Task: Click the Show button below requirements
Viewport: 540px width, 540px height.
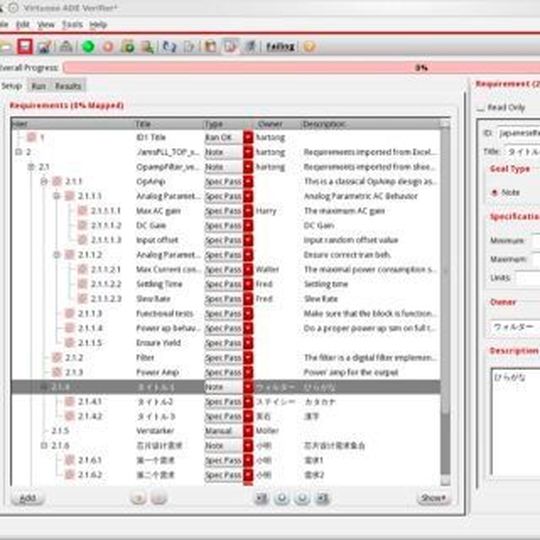Action: (x=433, y=498)
